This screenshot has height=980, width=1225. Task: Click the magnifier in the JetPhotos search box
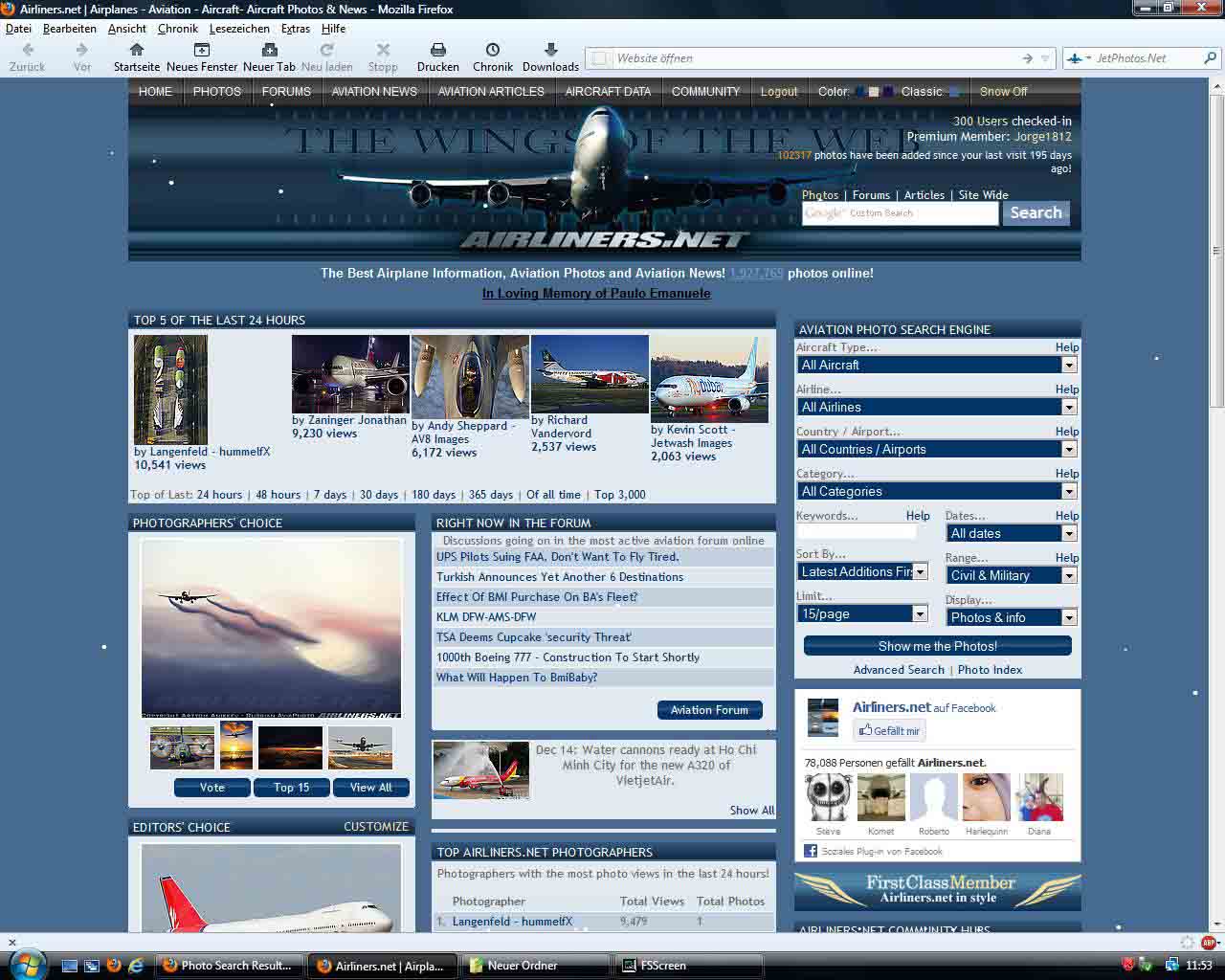click(1211, 58)
